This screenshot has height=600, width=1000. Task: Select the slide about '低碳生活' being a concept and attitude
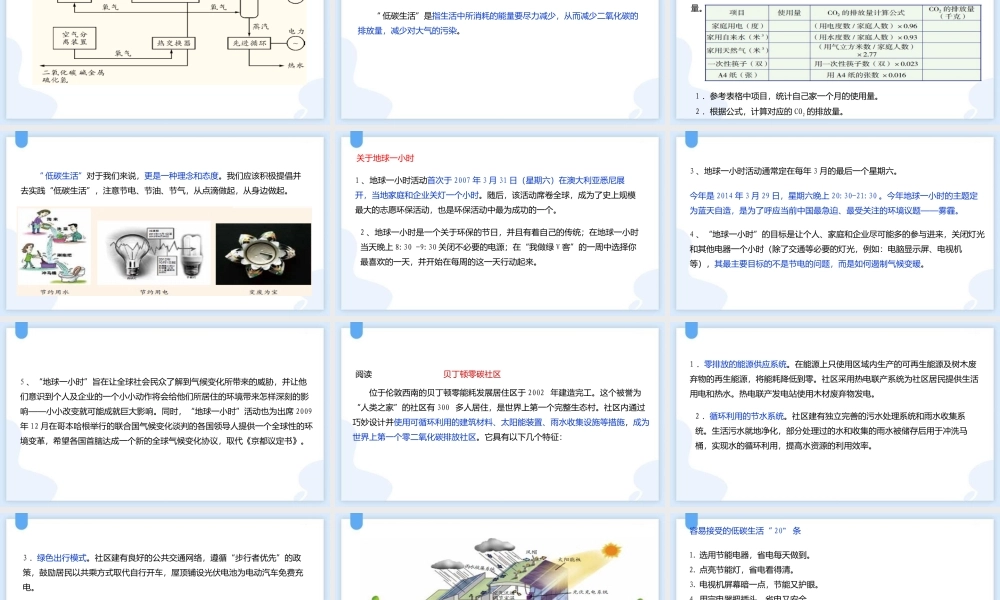click(x=165, y=223)
